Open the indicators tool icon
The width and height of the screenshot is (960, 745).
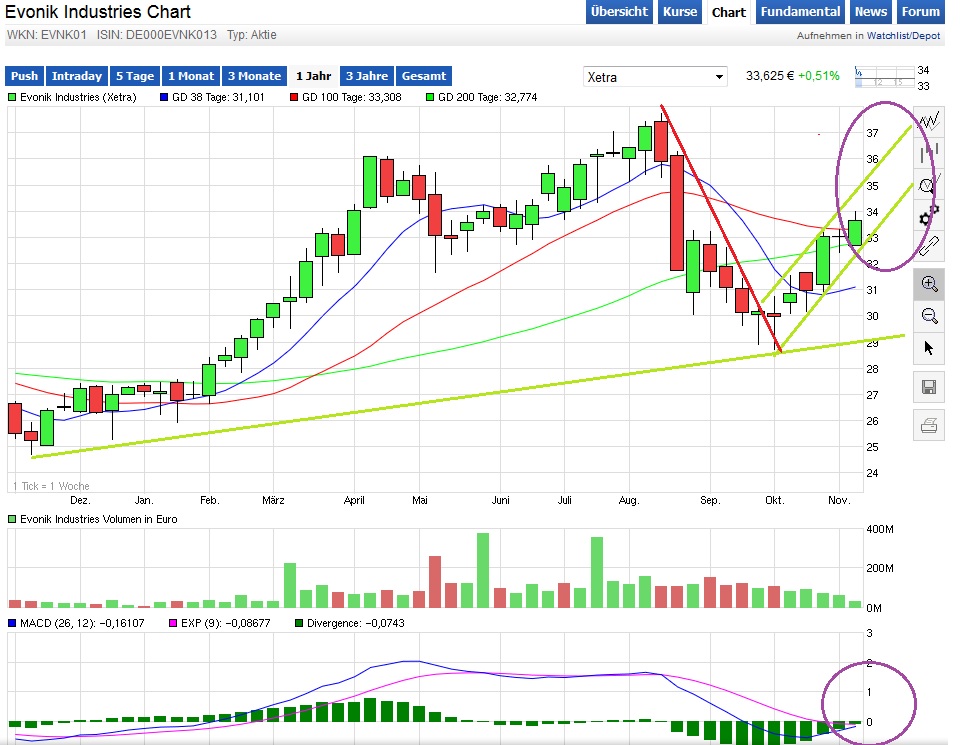tap(929, 185)
